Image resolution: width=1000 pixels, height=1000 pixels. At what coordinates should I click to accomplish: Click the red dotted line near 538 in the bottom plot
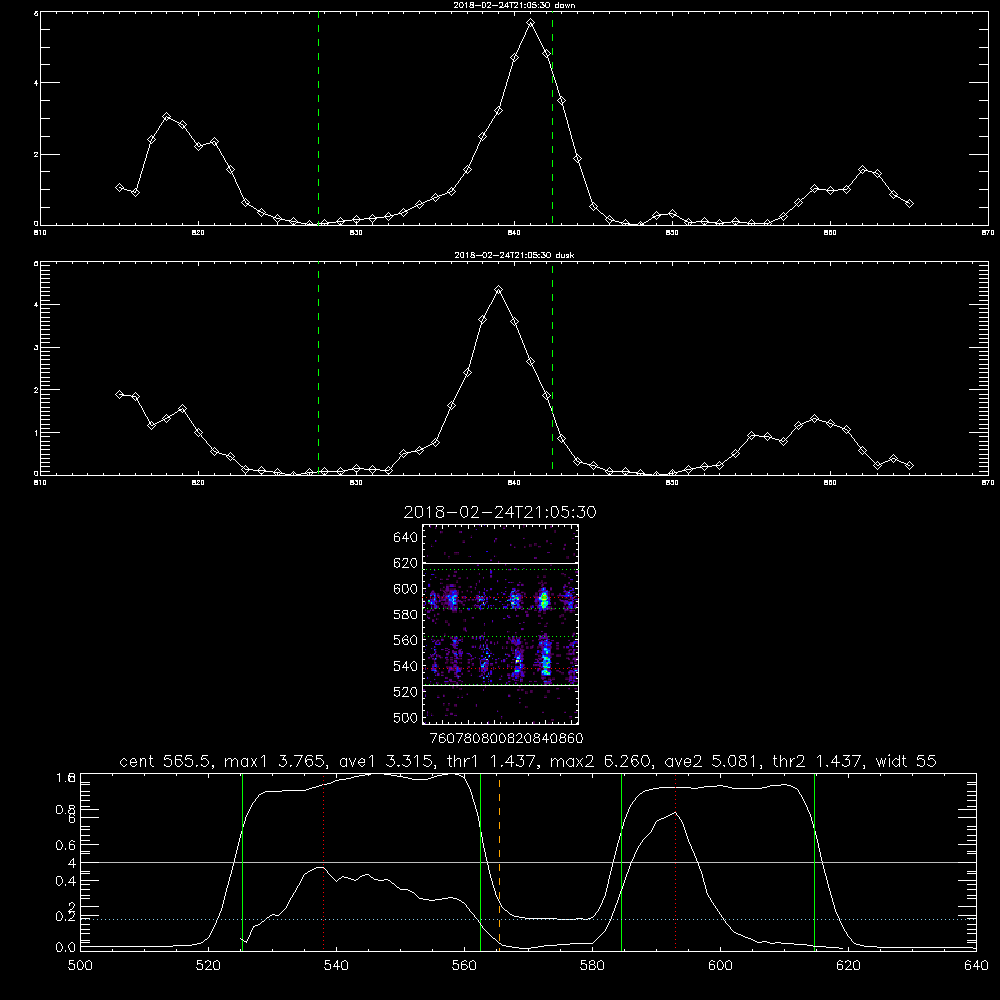(x=323, y=862)
